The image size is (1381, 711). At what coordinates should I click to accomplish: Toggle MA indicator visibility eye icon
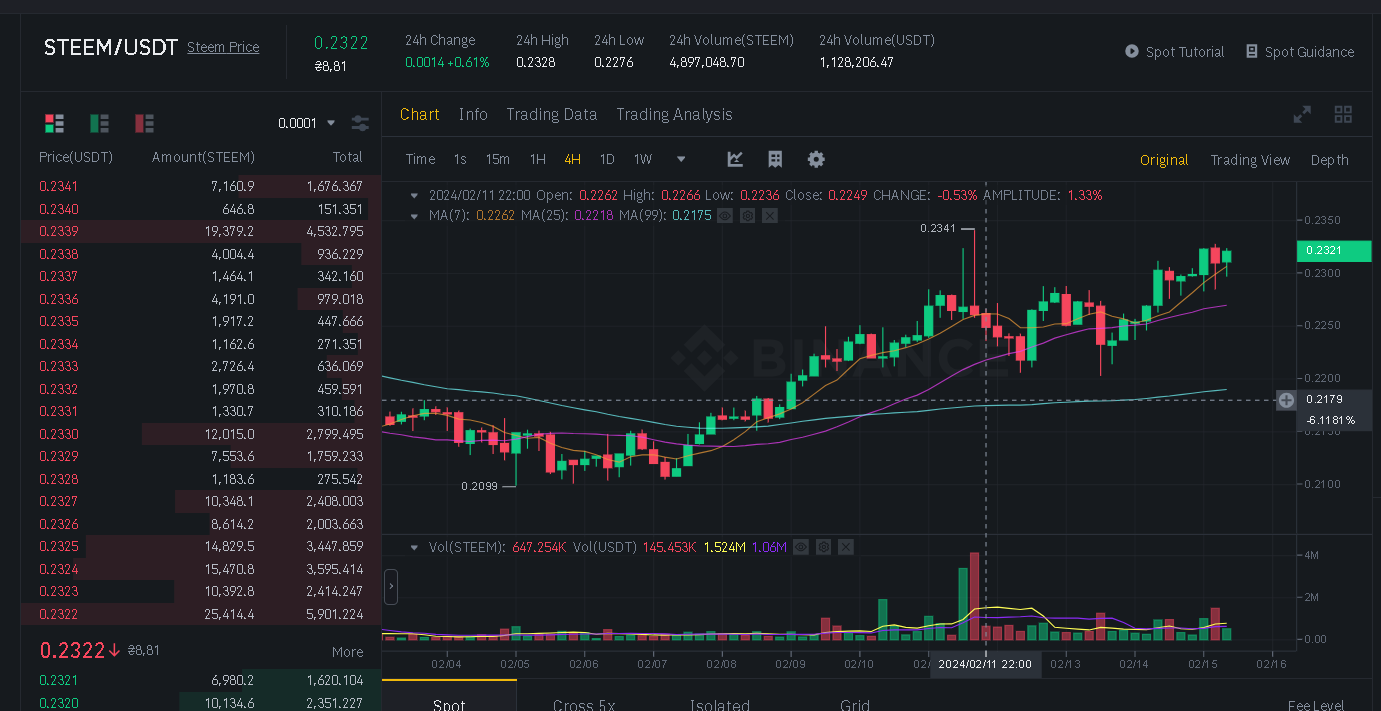(725, 215)
